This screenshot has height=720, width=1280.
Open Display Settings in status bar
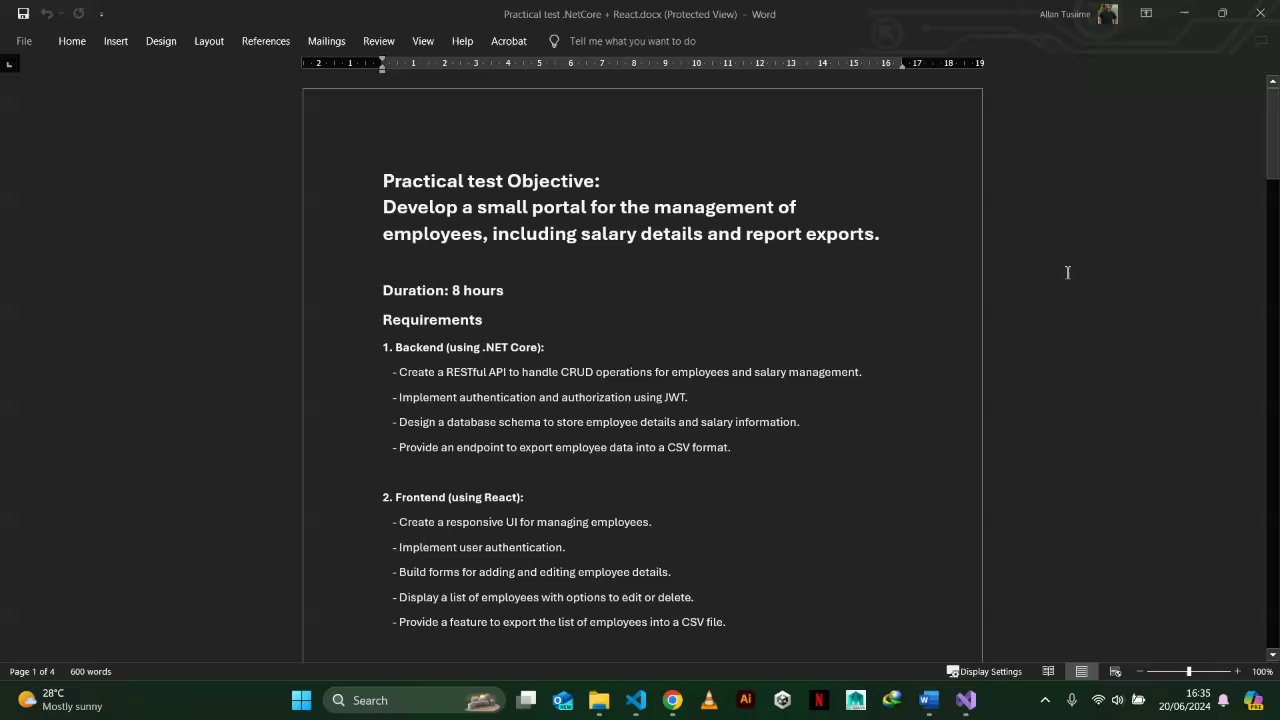tap(984, 671)
